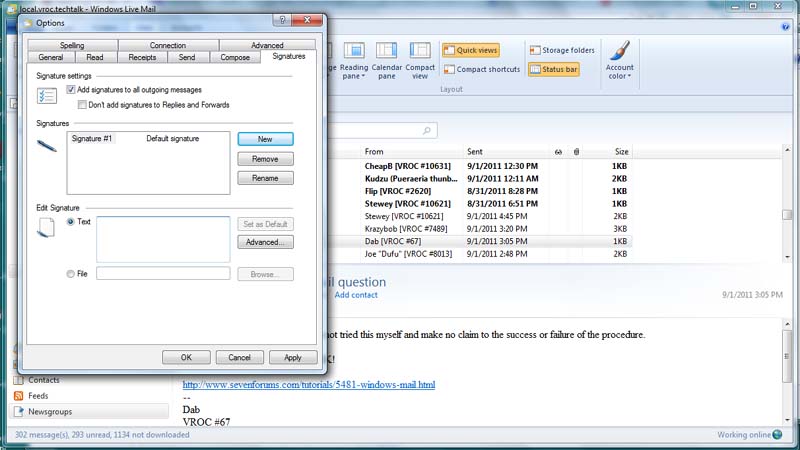Switch to the Read tab
This screenshot has height=450, width=800.
tap(94, 57)
